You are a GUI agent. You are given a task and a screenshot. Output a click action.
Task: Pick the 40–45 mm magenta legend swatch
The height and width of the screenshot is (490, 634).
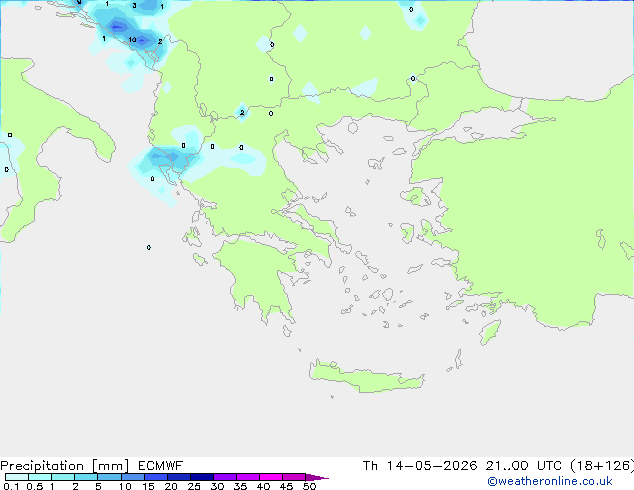click(x=271, y=477)
